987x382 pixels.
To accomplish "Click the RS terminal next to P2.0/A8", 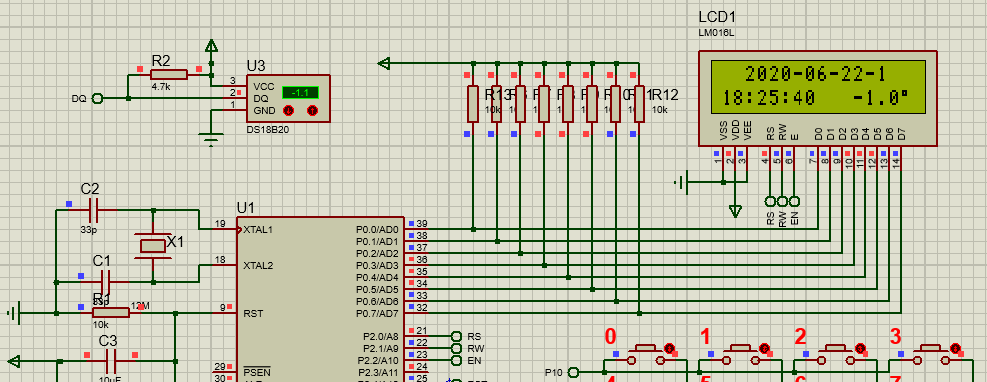I will 456,336.
